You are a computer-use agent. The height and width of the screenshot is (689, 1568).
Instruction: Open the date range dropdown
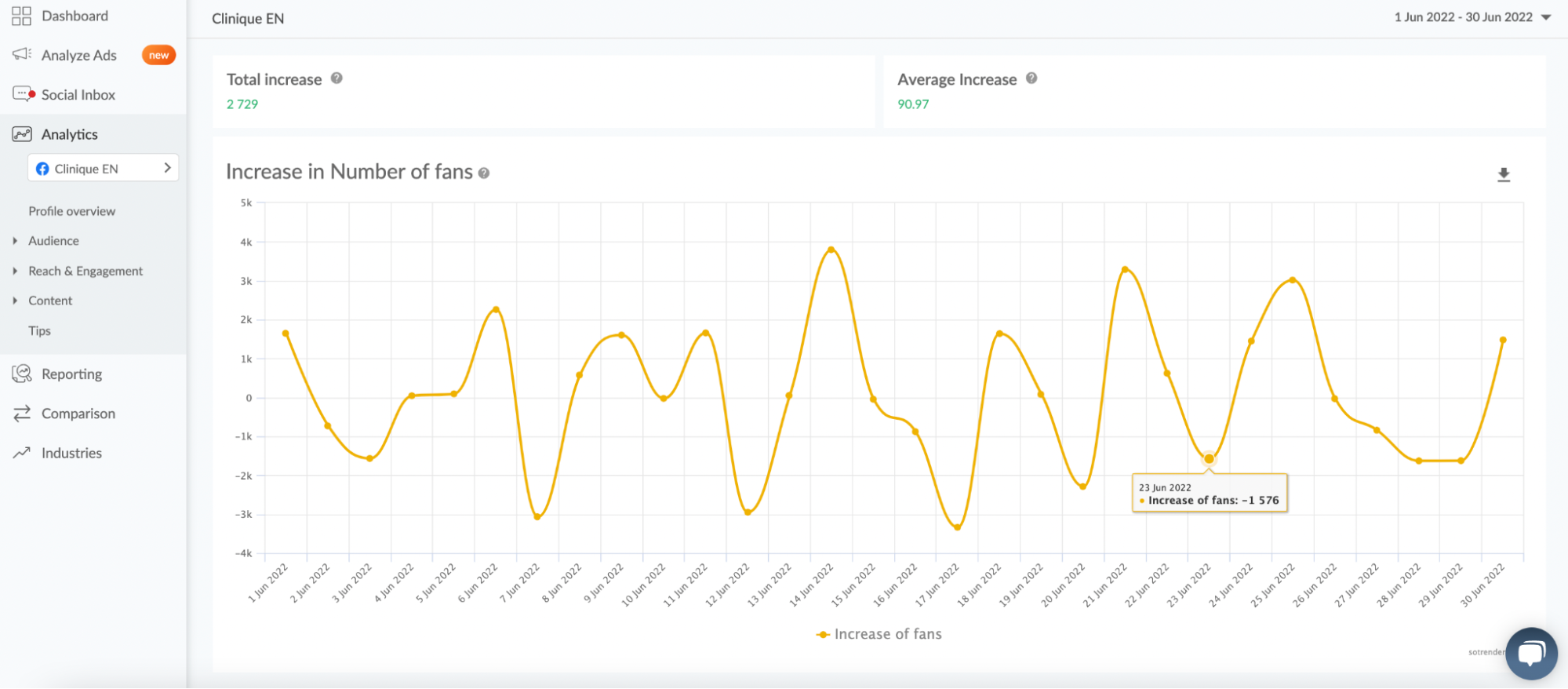point(1472,17)
